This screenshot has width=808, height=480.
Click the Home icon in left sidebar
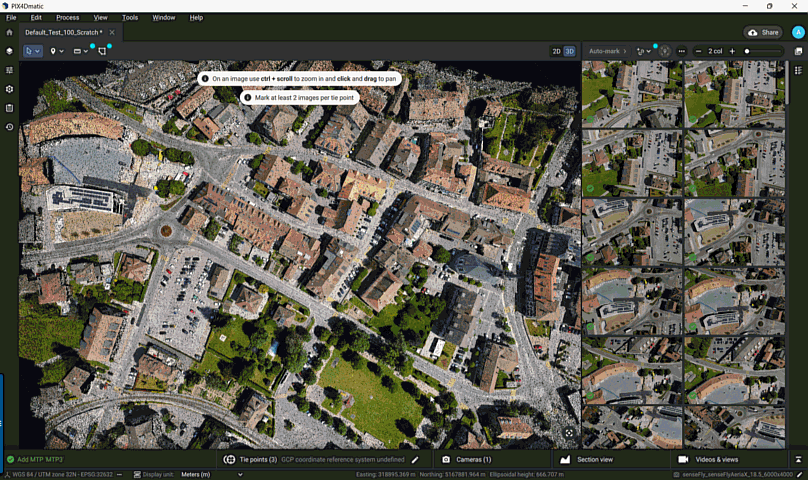coord(9,33)
